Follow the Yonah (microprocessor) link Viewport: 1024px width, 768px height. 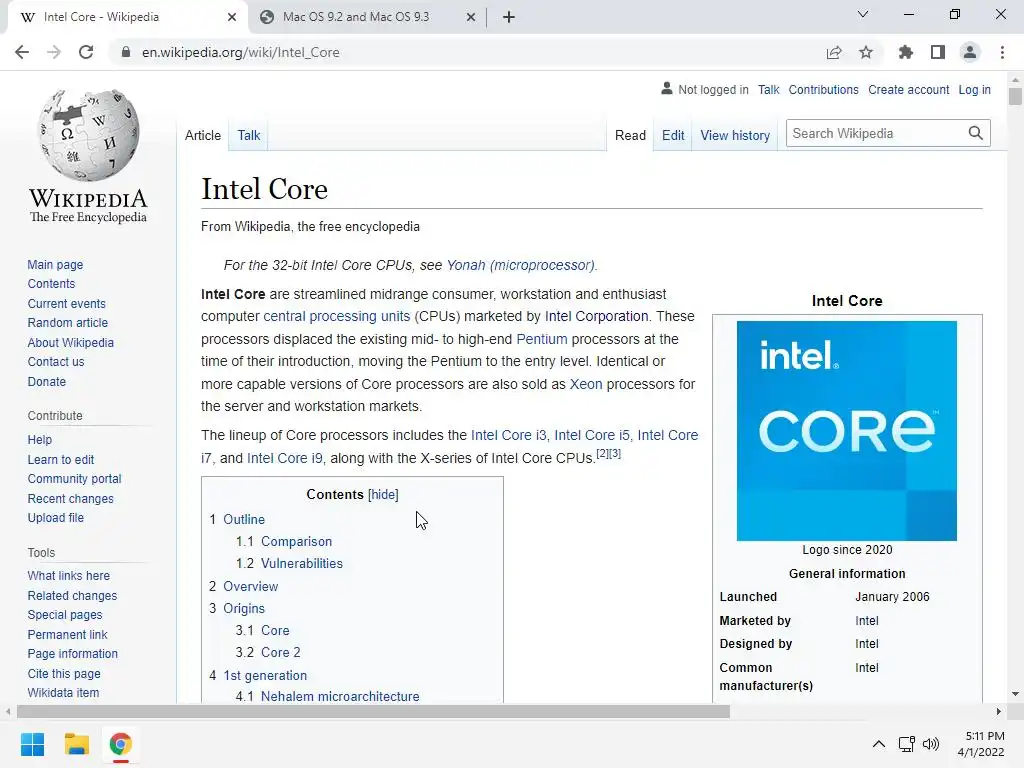pyautogui.click(x=520, y=265)
